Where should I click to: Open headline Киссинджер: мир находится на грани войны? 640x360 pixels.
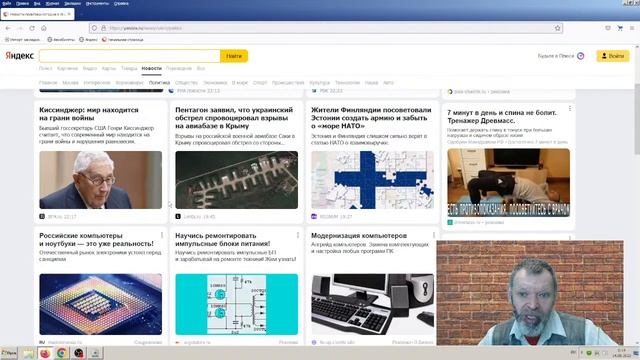click(89, 114)
